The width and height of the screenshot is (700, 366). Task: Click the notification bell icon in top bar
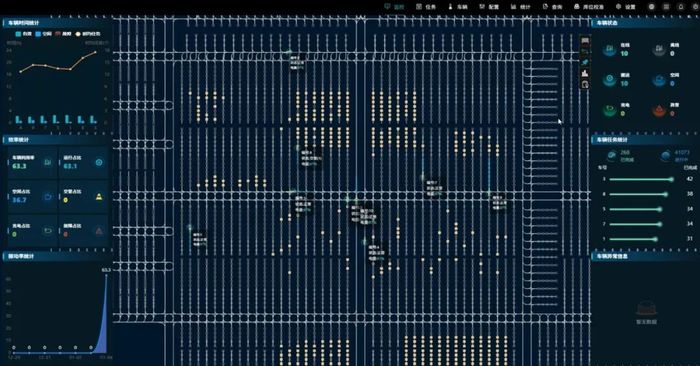[x=681, y=7]
